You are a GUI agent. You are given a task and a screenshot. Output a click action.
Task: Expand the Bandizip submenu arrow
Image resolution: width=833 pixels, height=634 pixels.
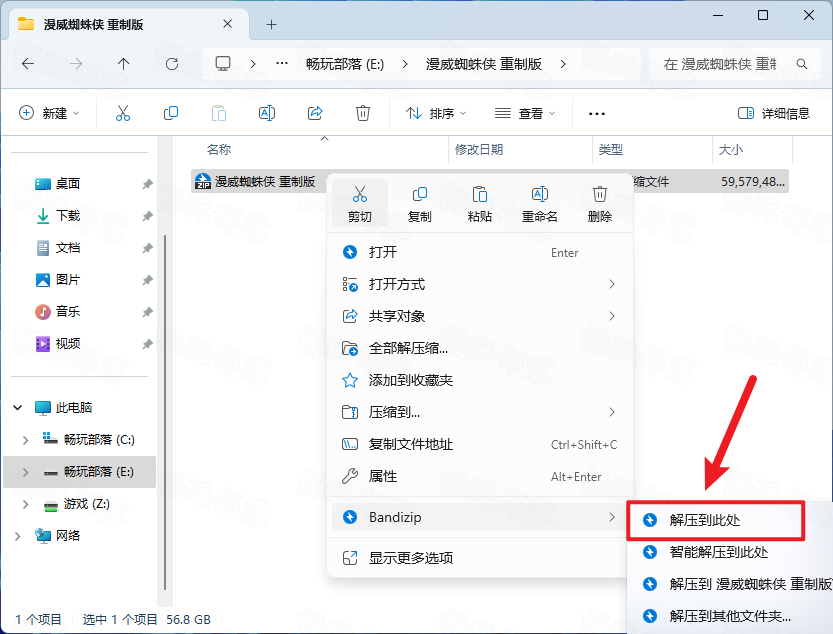point(612,517)
